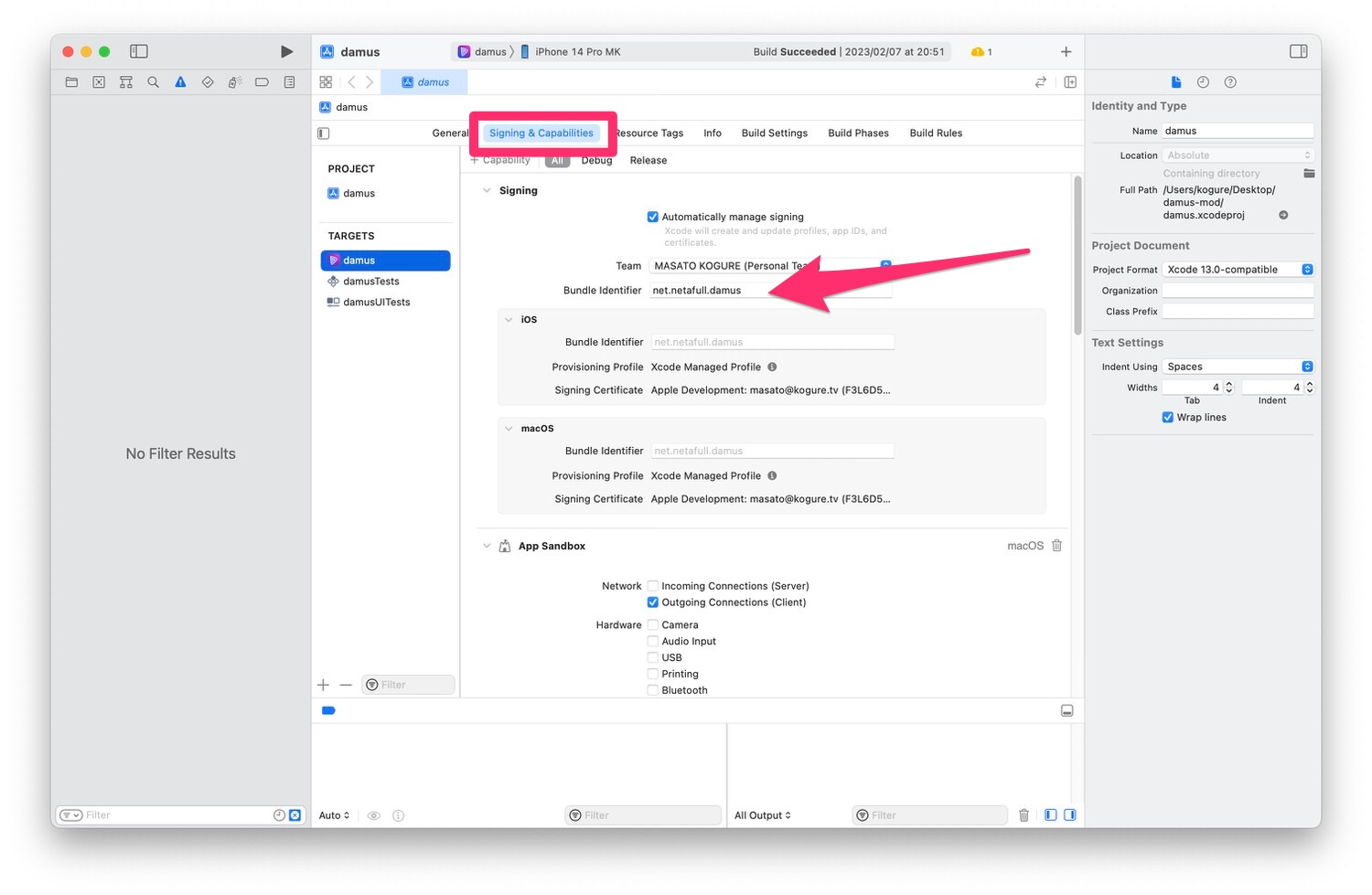Disable Outgoing Connections (Client) checkbox

click(x=653, y=602)
